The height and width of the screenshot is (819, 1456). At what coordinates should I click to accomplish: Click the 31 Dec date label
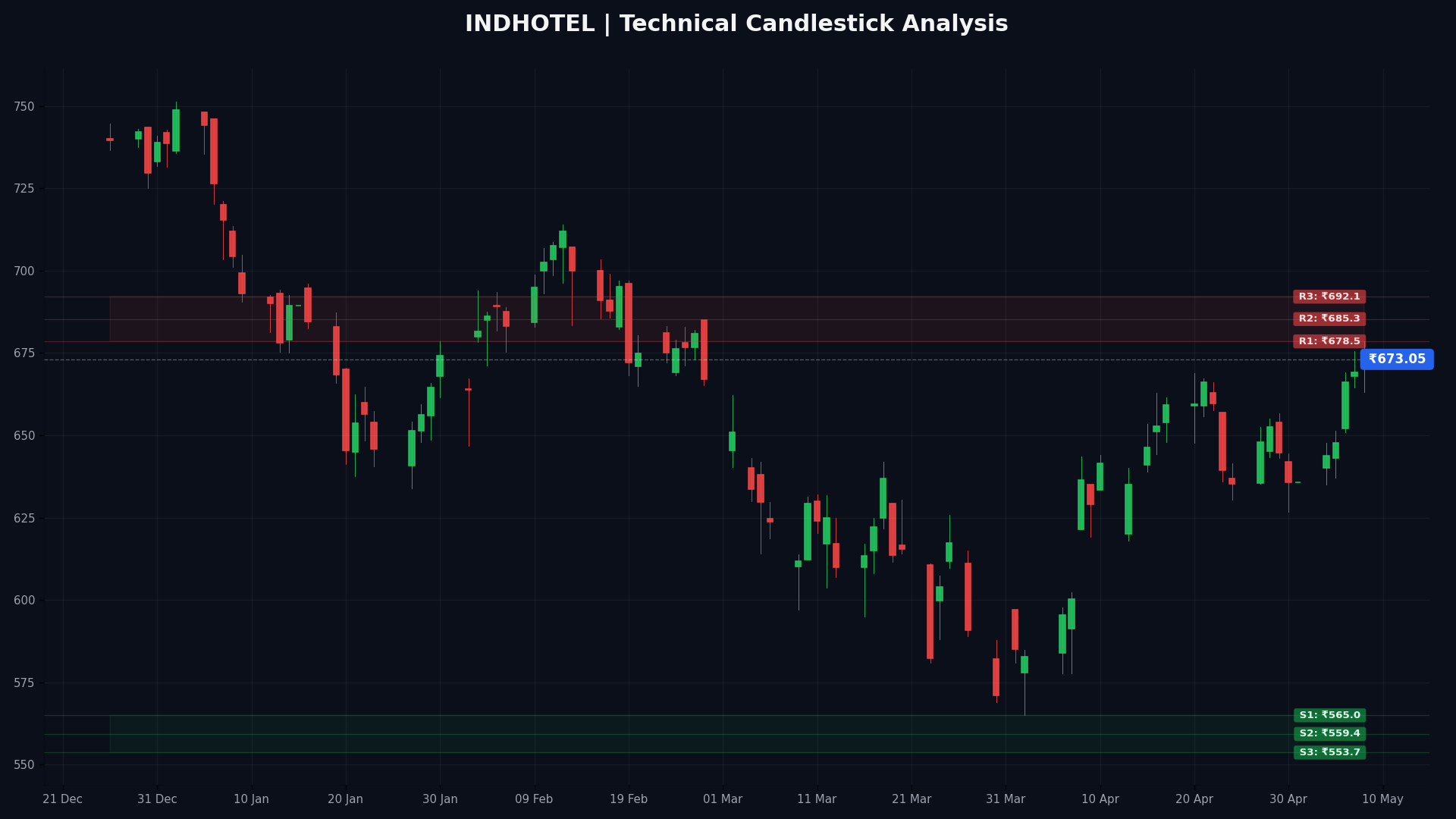point(157,799)
